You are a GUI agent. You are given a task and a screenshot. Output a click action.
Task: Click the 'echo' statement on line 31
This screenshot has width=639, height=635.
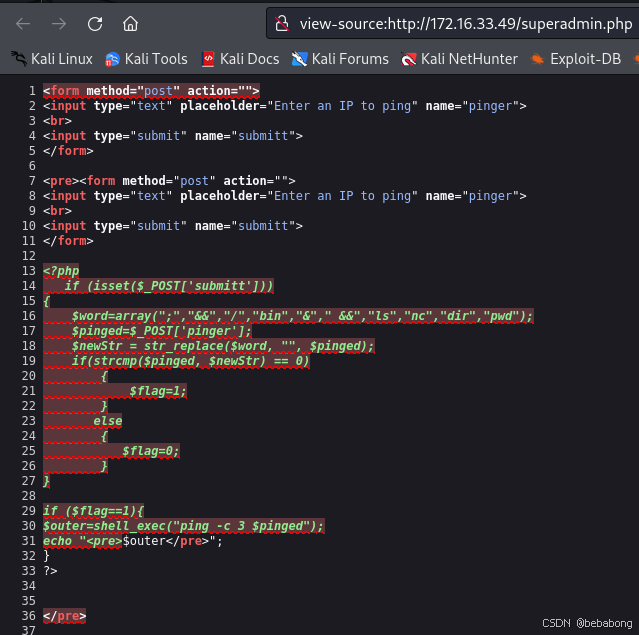coord(133,541)
